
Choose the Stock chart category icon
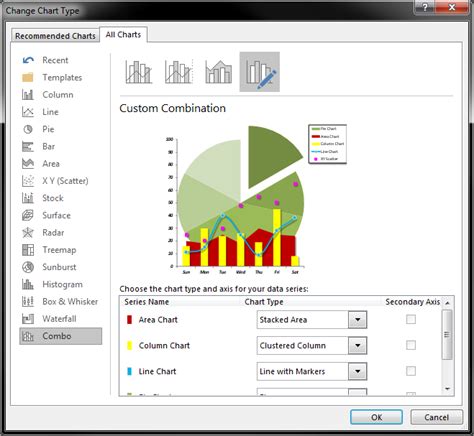[28, 198]
